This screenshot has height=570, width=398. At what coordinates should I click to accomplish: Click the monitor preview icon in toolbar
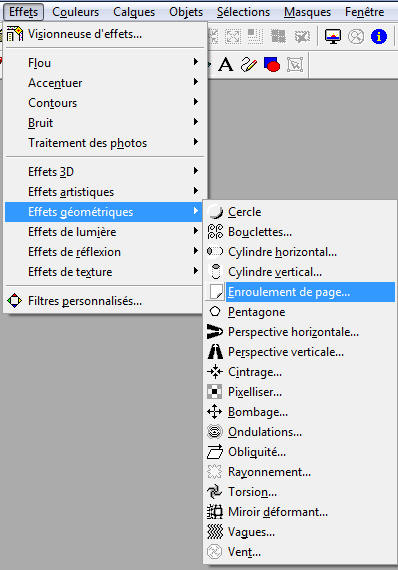333,36
